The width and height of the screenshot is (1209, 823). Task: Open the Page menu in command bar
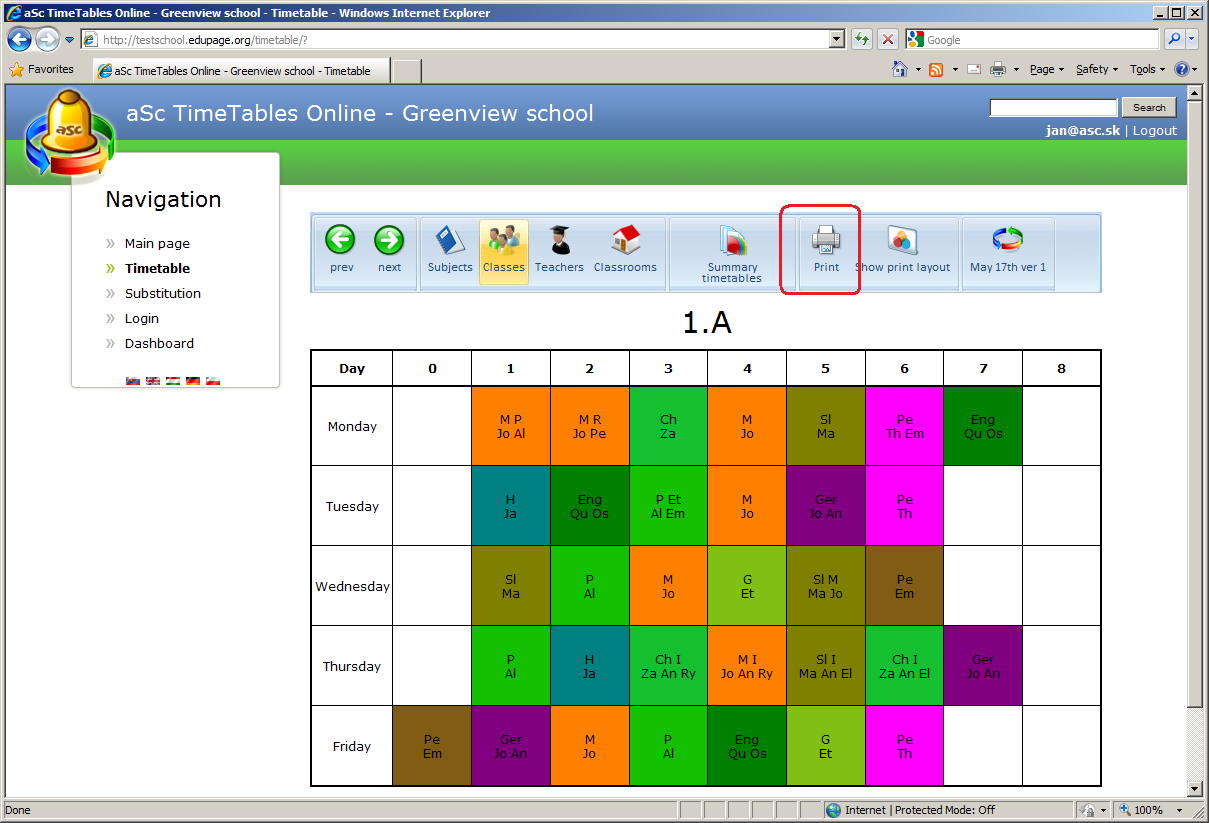[1046, 69]
